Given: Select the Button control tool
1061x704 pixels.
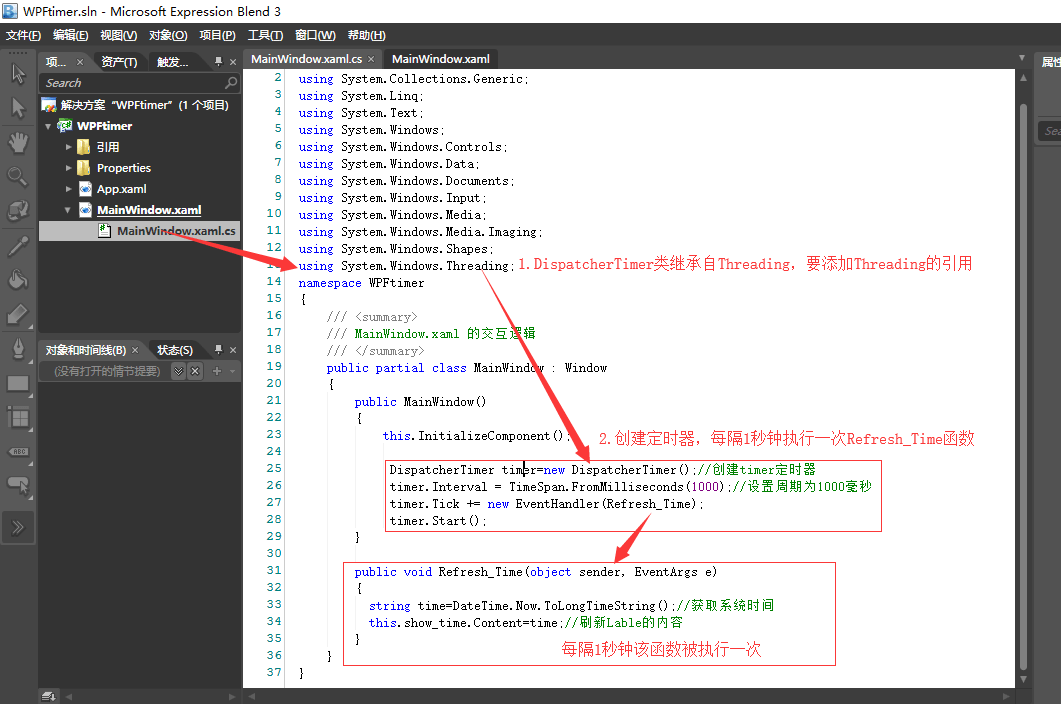Looking at the screenshot, I should [x=18, y=485].
